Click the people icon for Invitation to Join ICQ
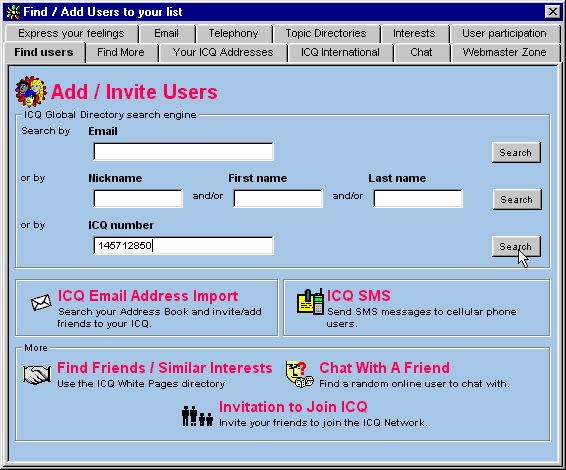This screenshot has height=470, width=566. coord(197,416)
